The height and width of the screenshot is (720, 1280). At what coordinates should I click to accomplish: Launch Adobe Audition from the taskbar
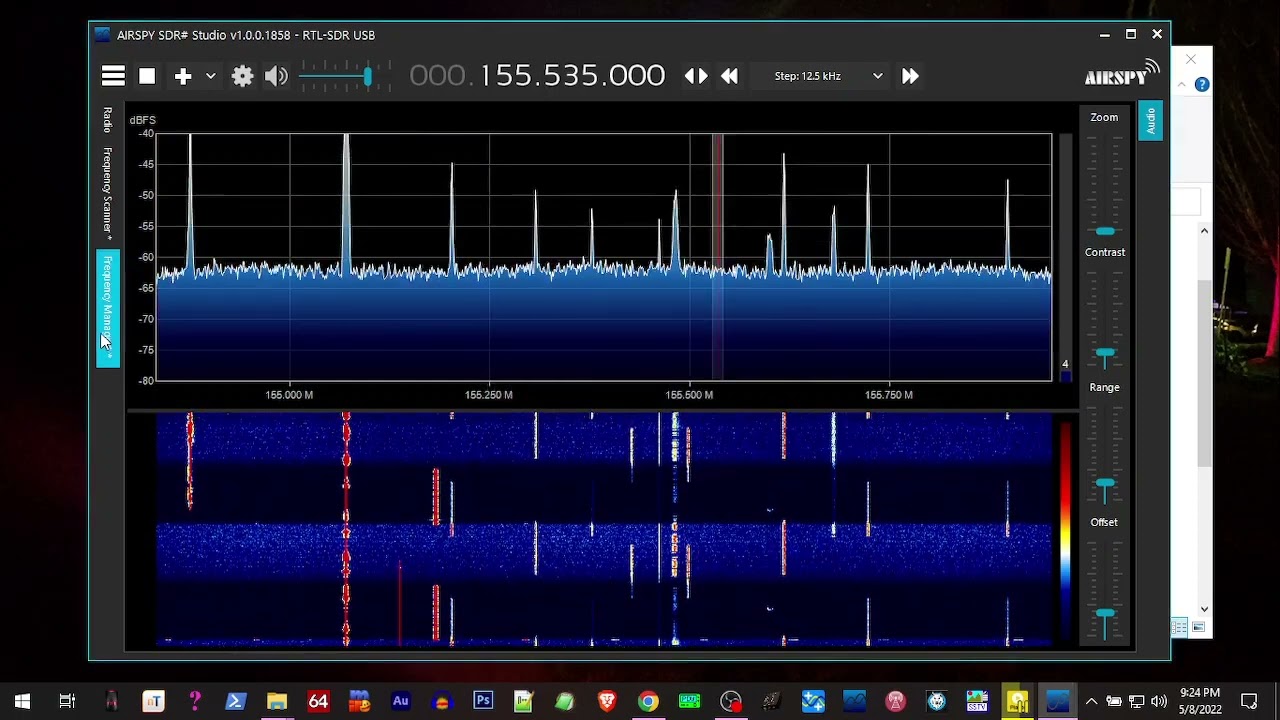pos(400,701)
